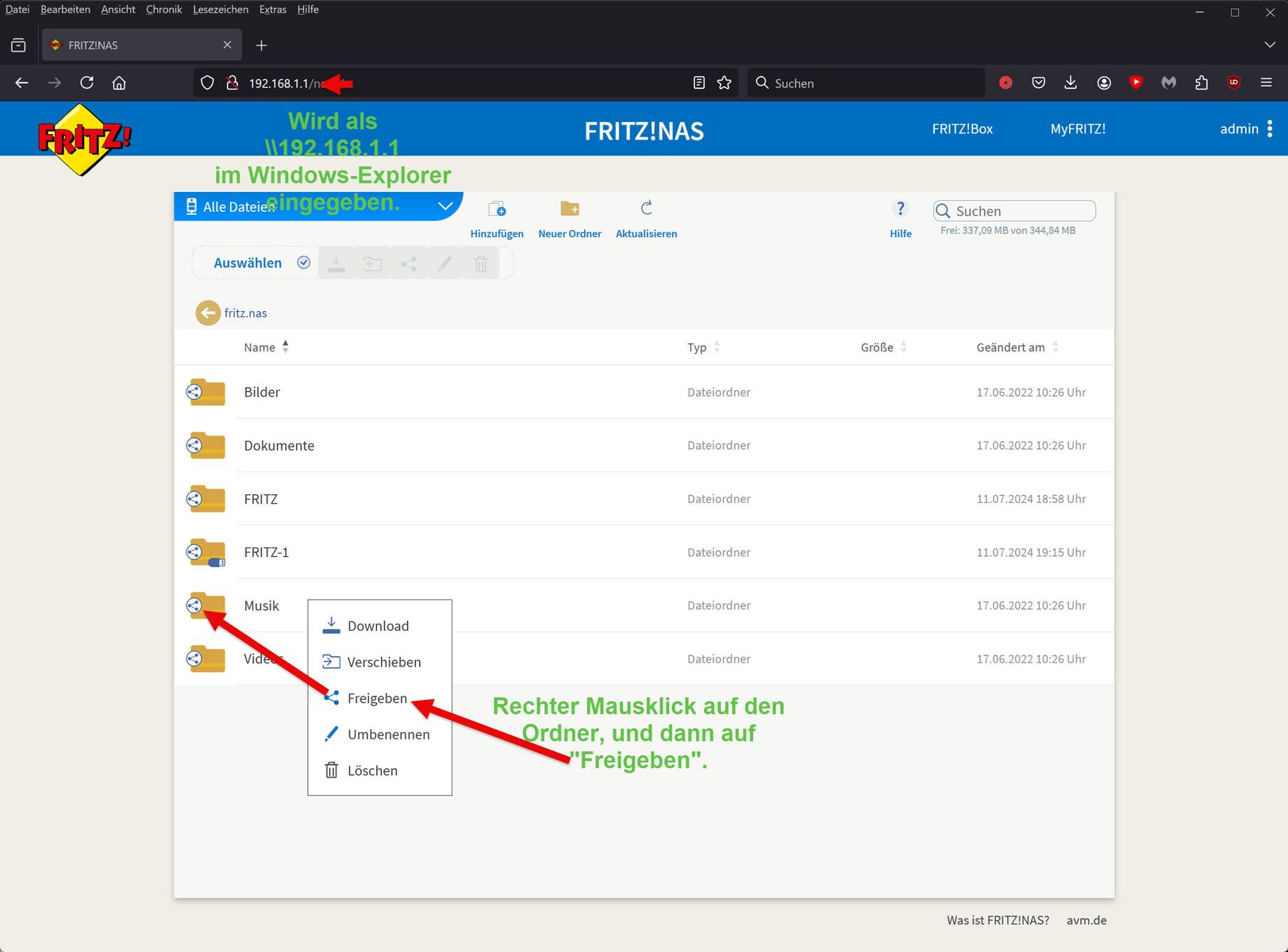Open the Musik folder name
The height and width of the screenshot is (952, 1288).
click(261, 605)
